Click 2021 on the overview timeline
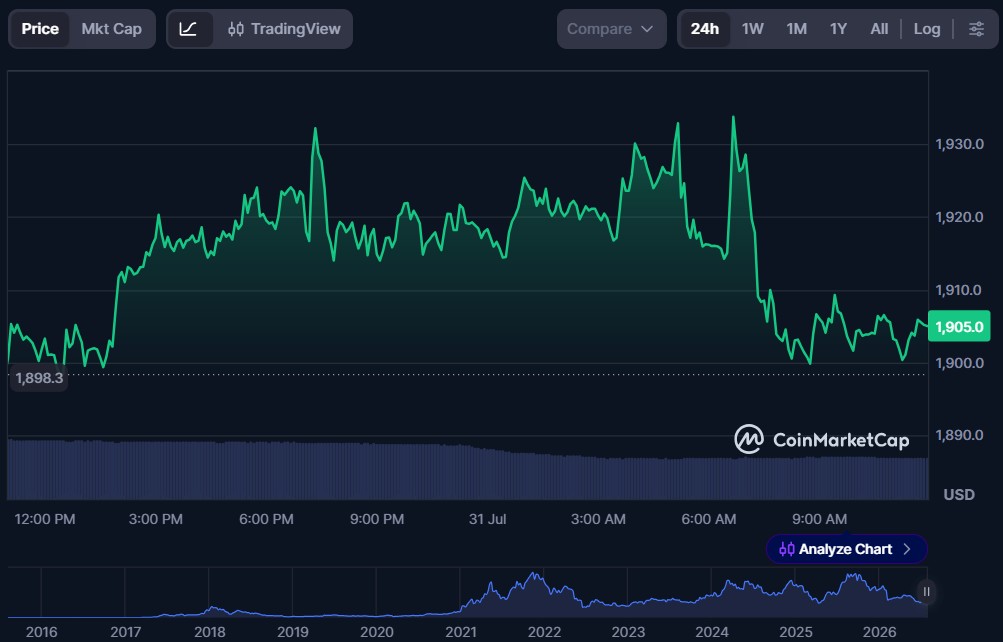1003x642 pixels. 461,632
